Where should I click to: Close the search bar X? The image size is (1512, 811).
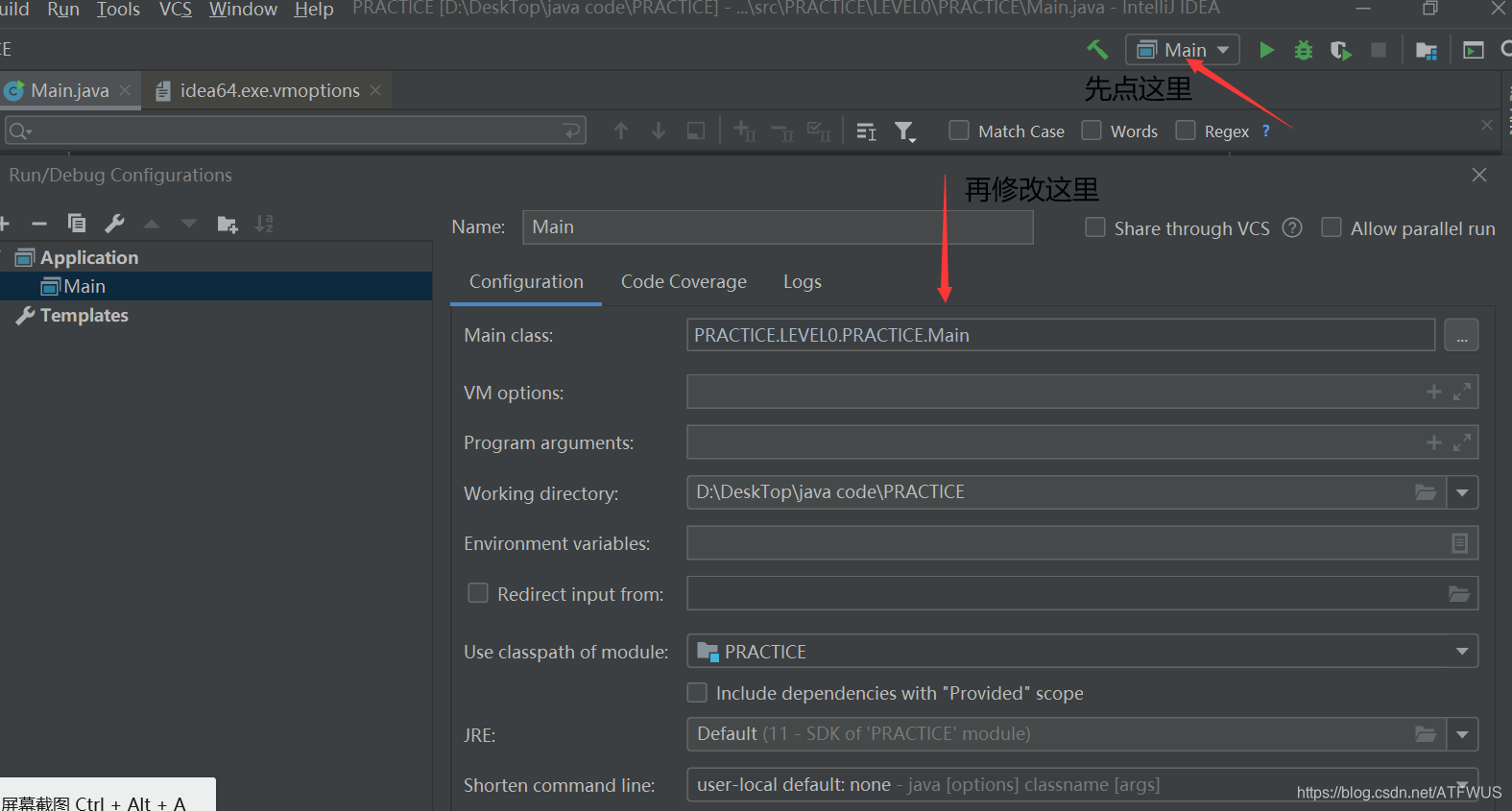(x=1487, y=125)
